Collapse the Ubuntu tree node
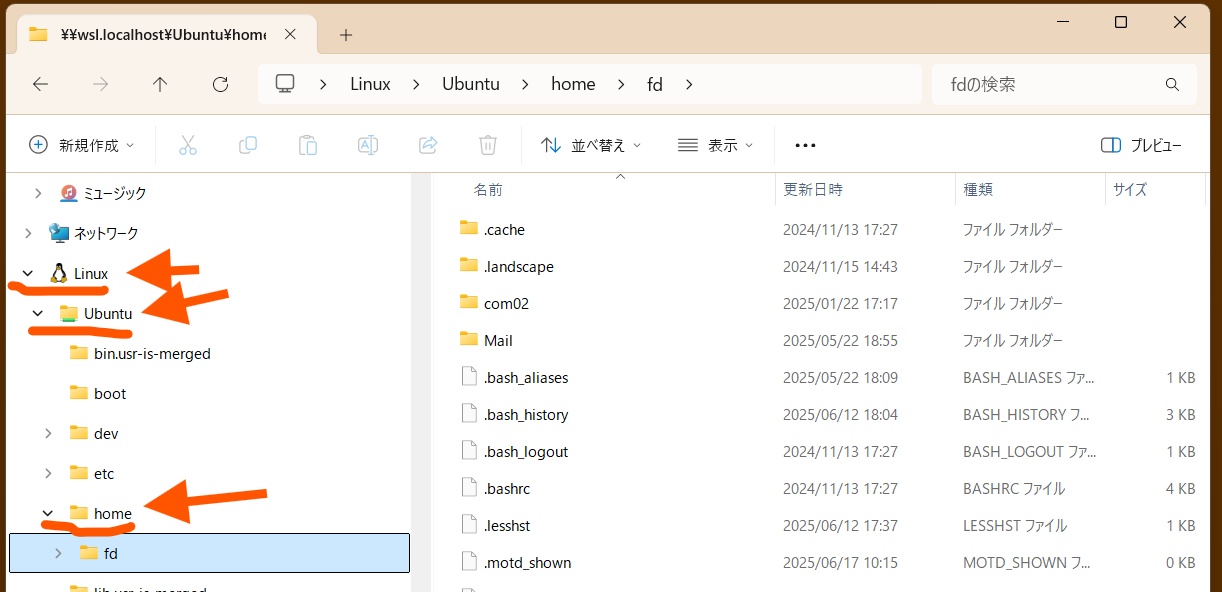 click(38, 313)
